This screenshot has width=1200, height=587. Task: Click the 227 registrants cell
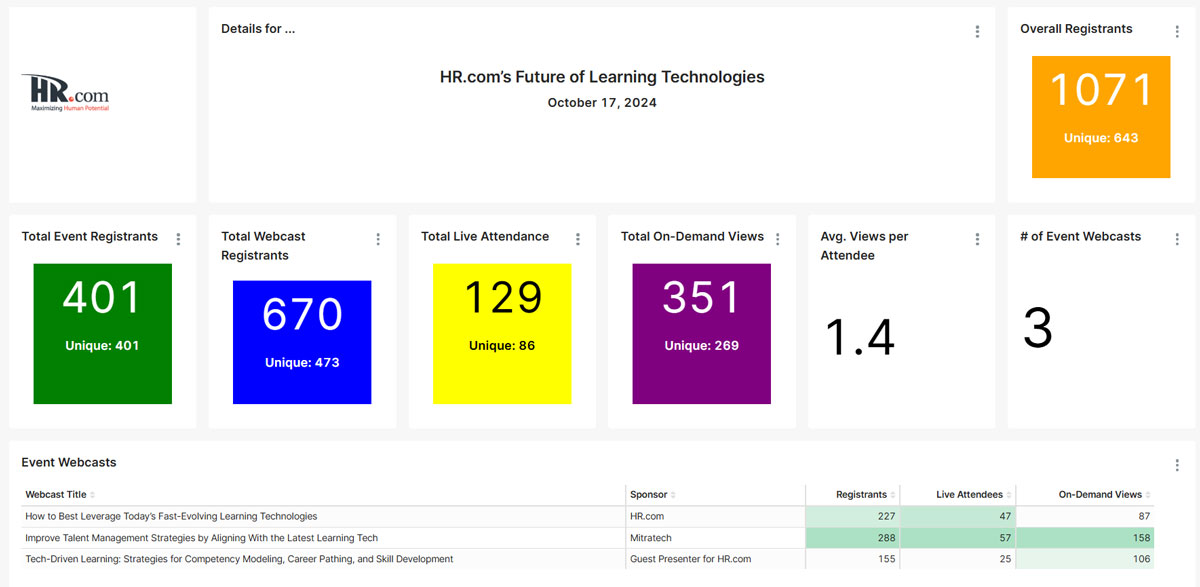[x=853, y=516]
